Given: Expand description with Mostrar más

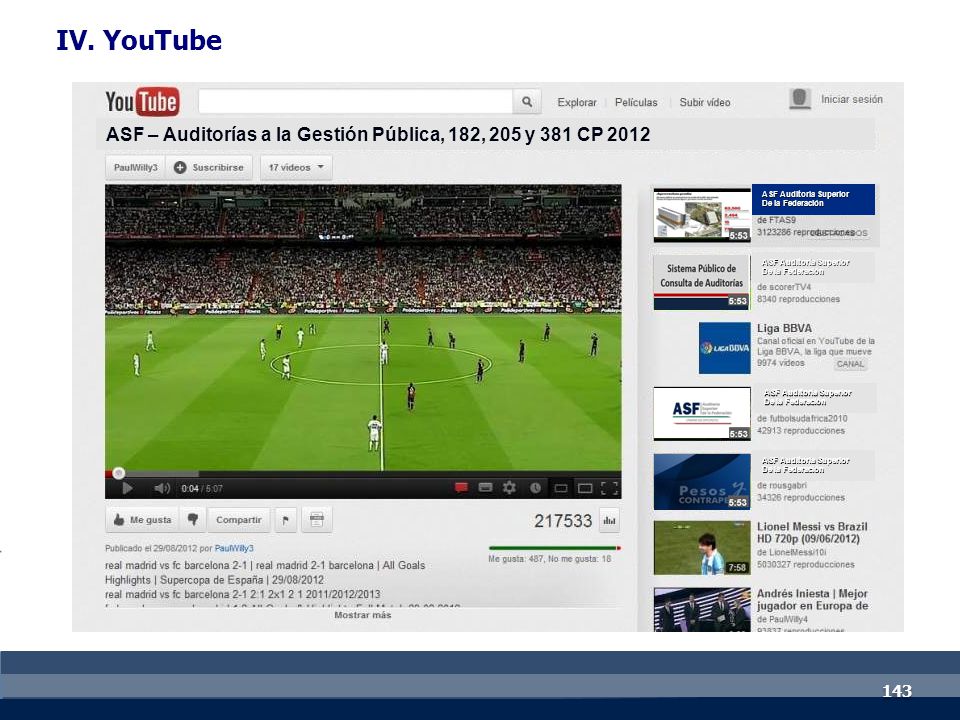Looking at the screenshot, I should tap(362, 615).
